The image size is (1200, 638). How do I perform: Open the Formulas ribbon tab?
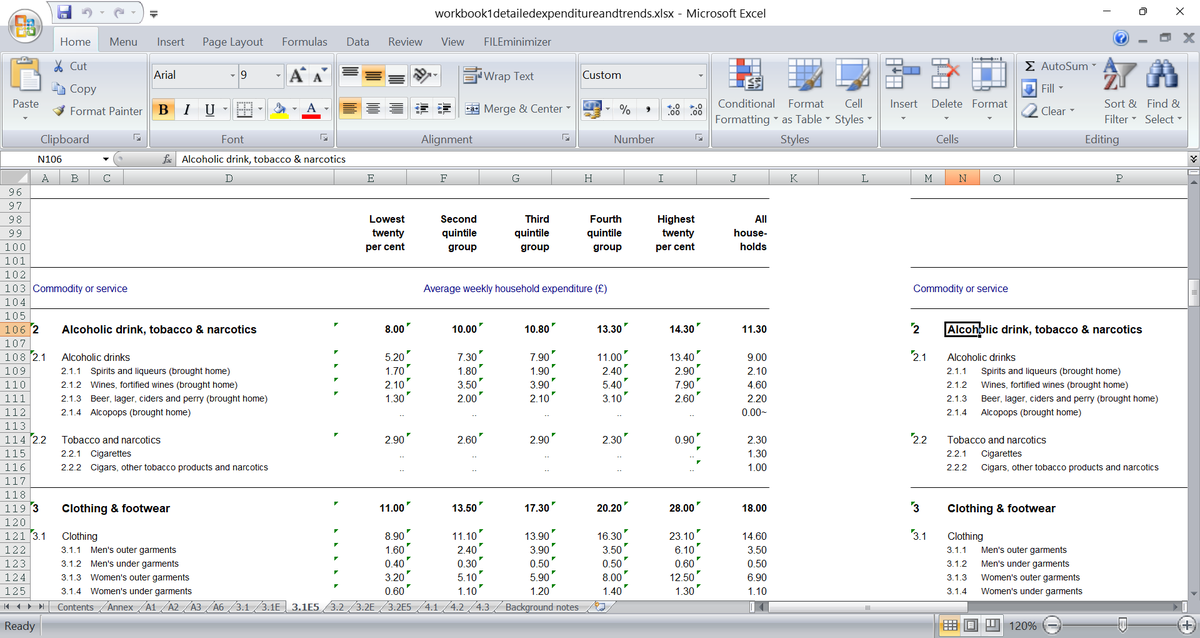pos(304,41)
